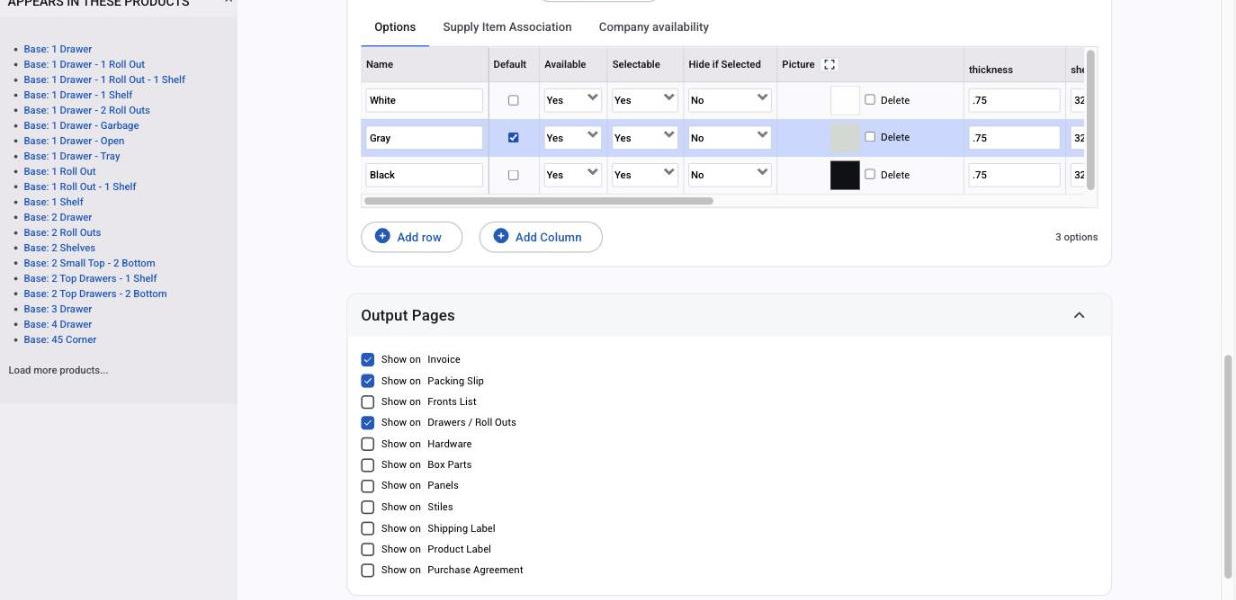
Task: Enable Show on Product Label
Action: tap(367, 549)
